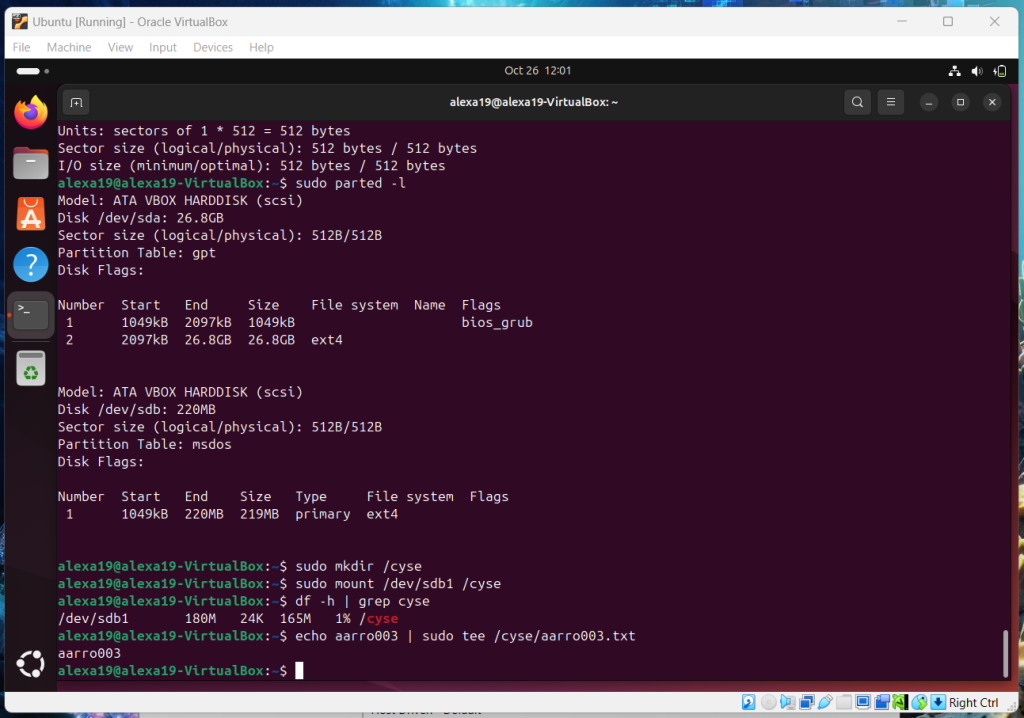Launch Firefox from the dock
Viewport: 1024px width, 718px height.
[x=31, y=113]
